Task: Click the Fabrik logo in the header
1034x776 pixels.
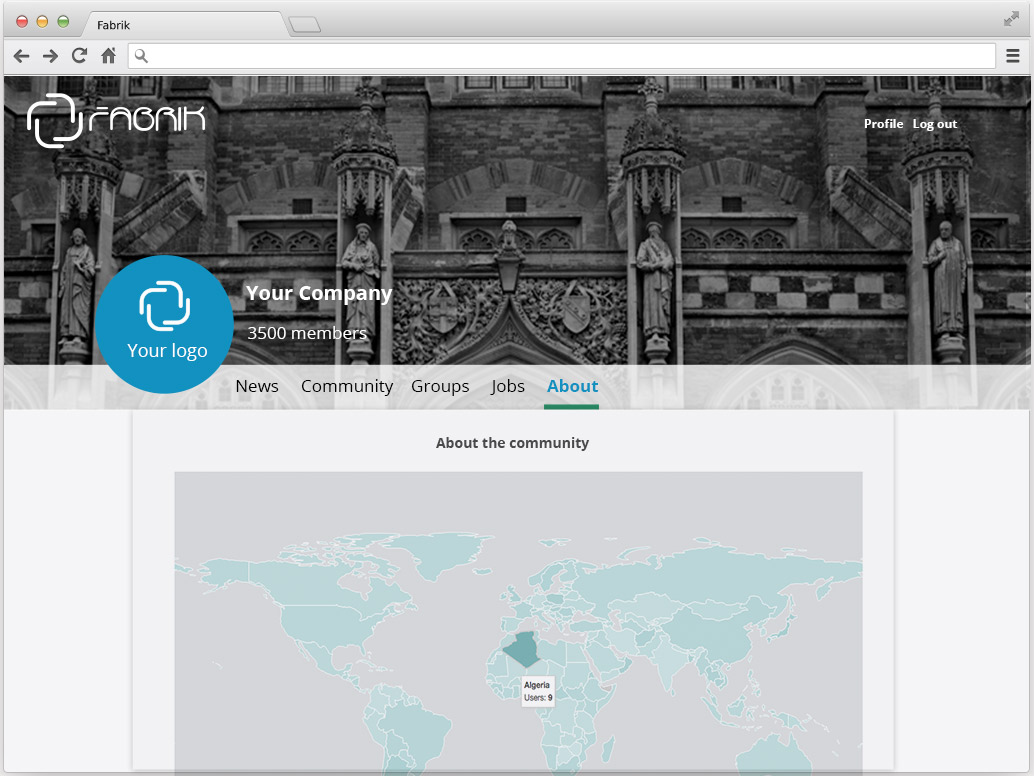Action: (x=116, y=121)
